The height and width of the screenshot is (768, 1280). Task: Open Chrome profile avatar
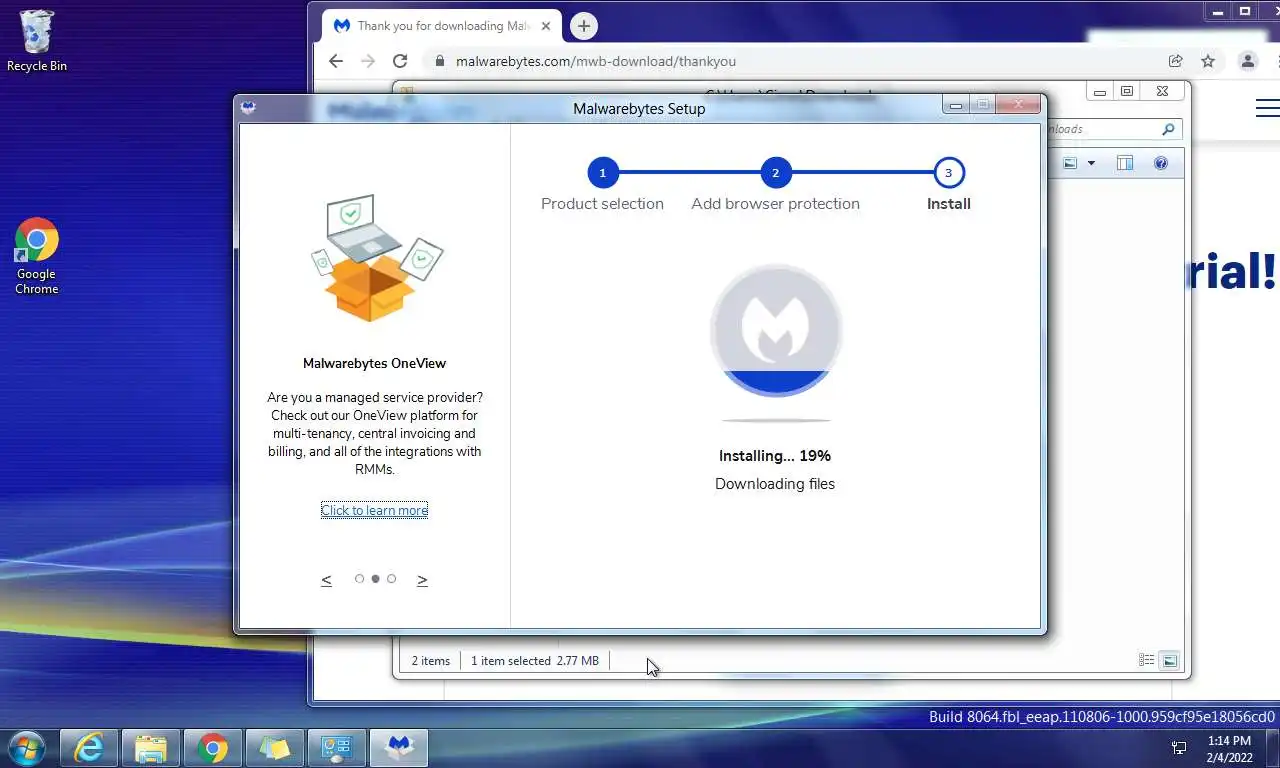1247,61
